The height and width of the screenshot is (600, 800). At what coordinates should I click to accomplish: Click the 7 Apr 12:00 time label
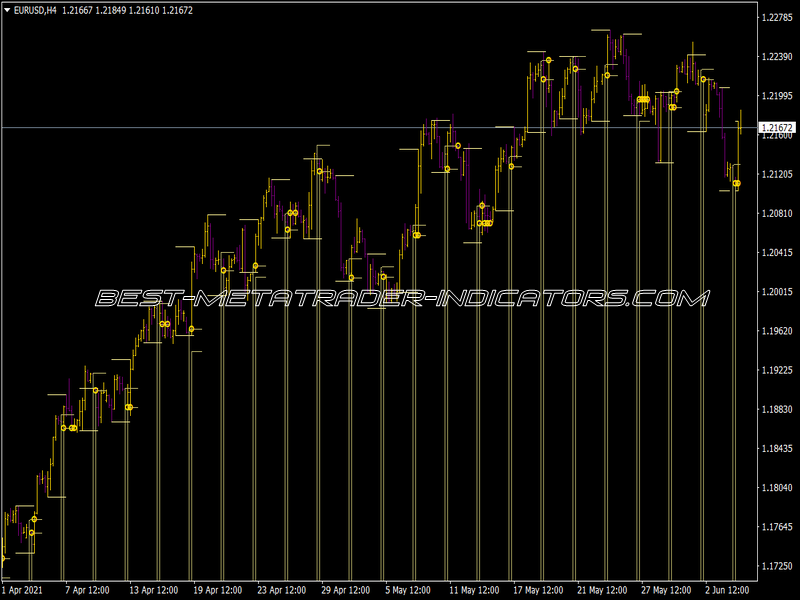point(87,590)
